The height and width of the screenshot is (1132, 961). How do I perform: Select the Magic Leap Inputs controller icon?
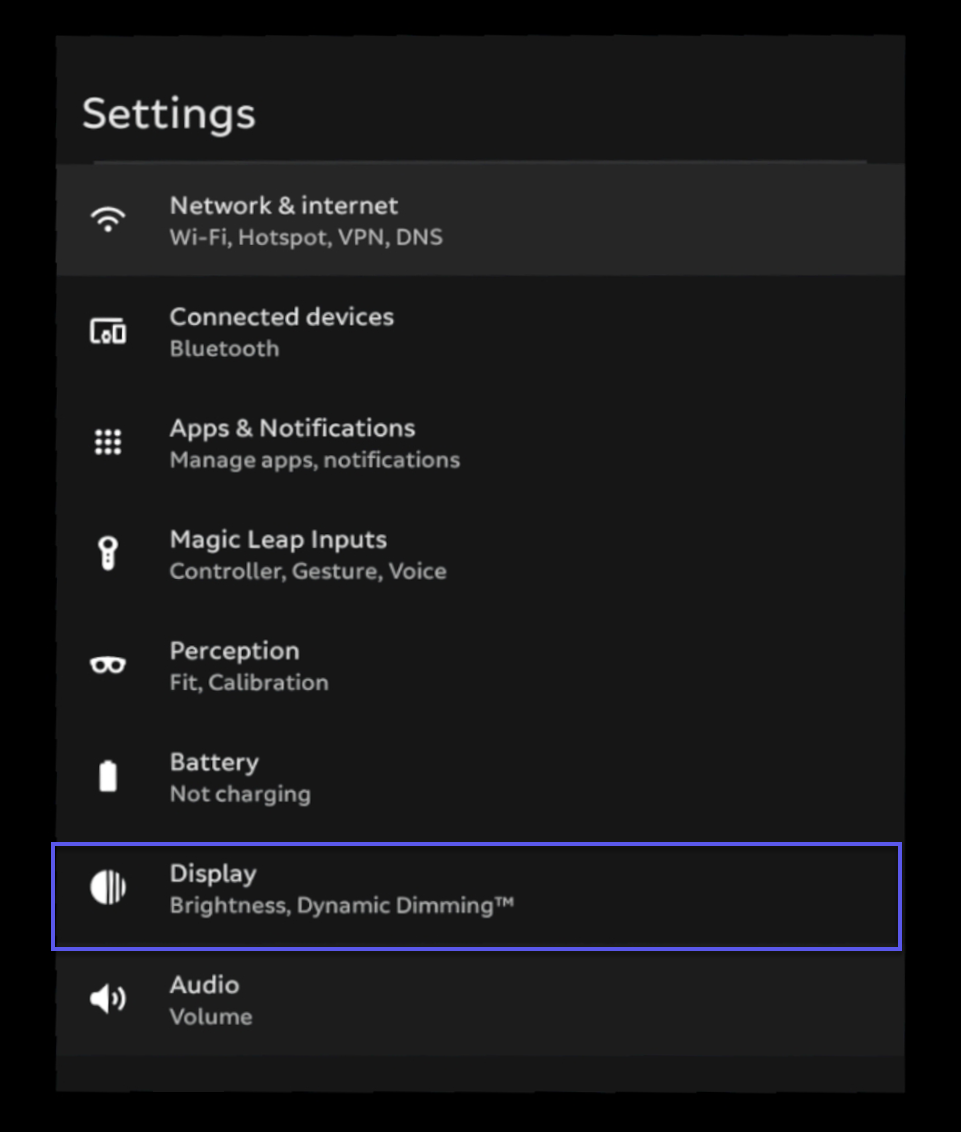(x=108, y=553)
